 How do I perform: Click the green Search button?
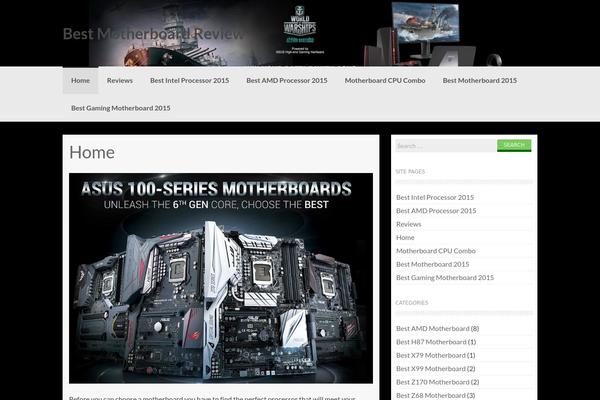(514, 145)
